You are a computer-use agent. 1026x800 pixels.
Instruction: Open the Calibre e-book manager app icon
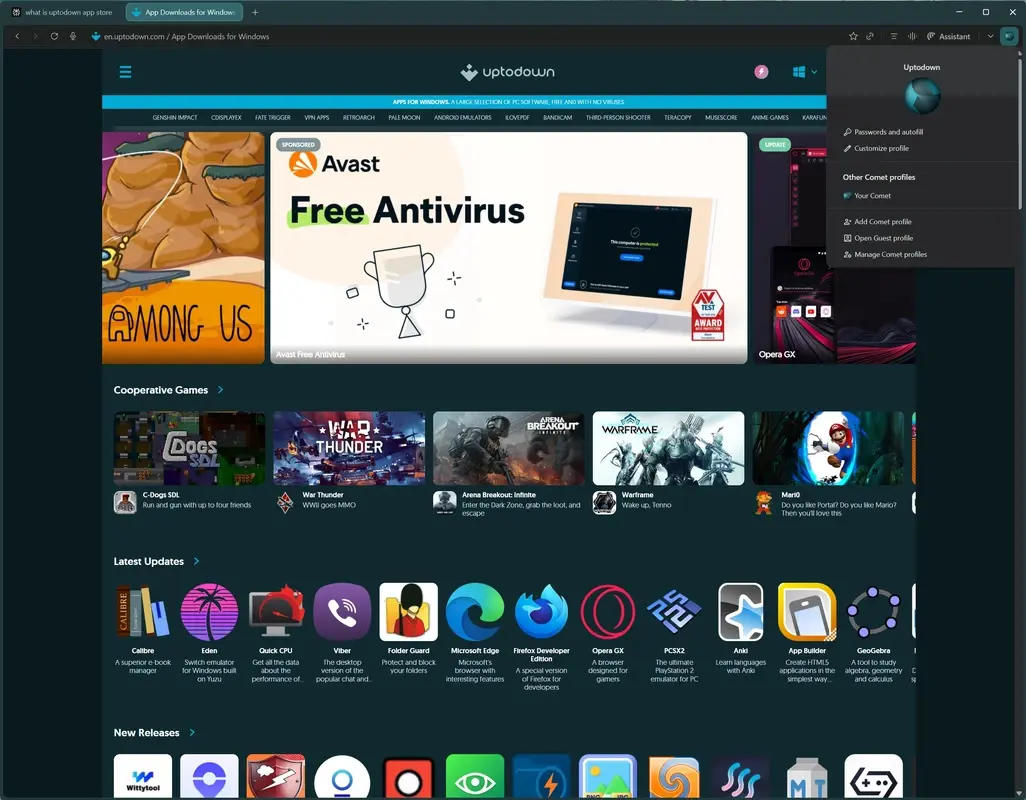tap(141, 610)
